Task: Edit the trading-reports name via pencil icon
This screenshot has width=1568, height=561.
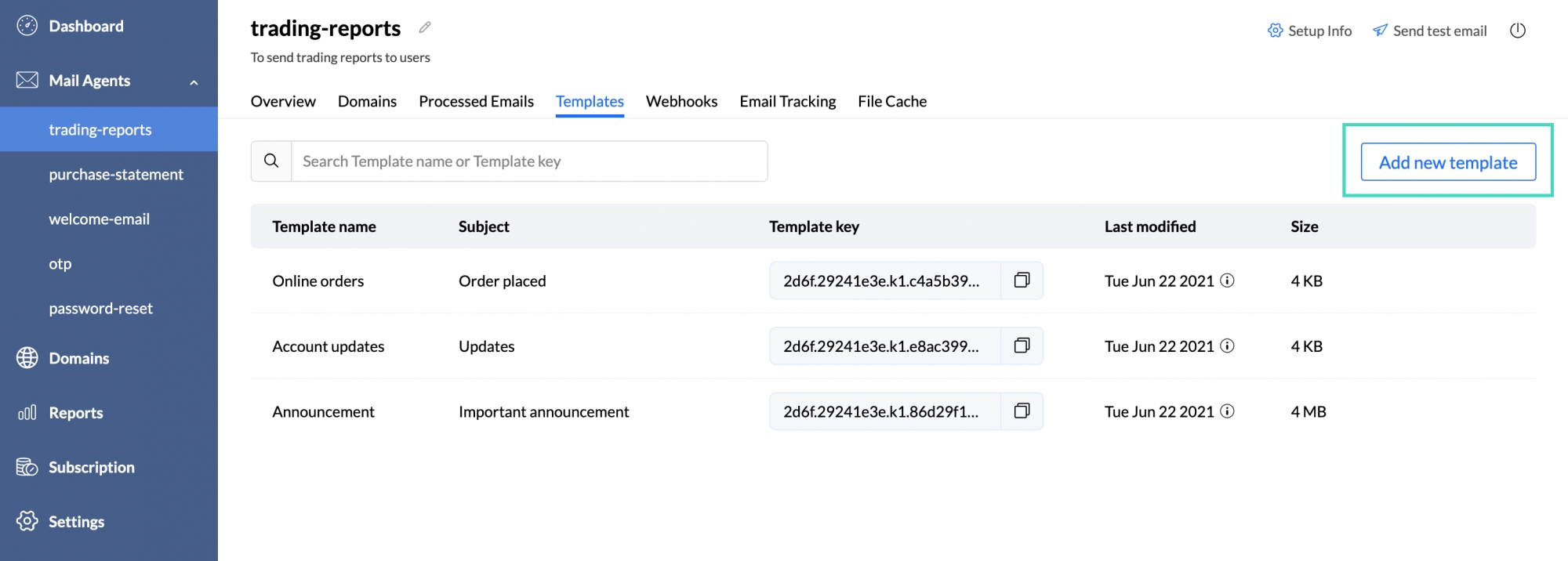Action: tap(424, 27)
